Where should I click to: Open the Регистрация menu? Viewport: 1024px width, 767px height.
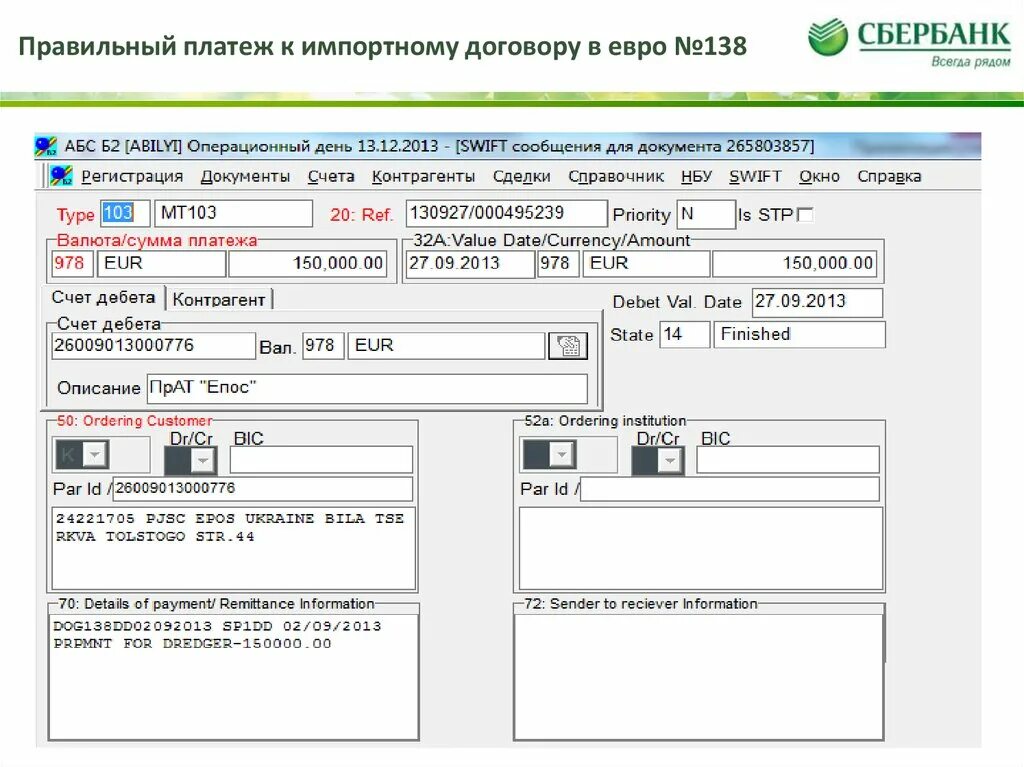click(x=132, y=176)
